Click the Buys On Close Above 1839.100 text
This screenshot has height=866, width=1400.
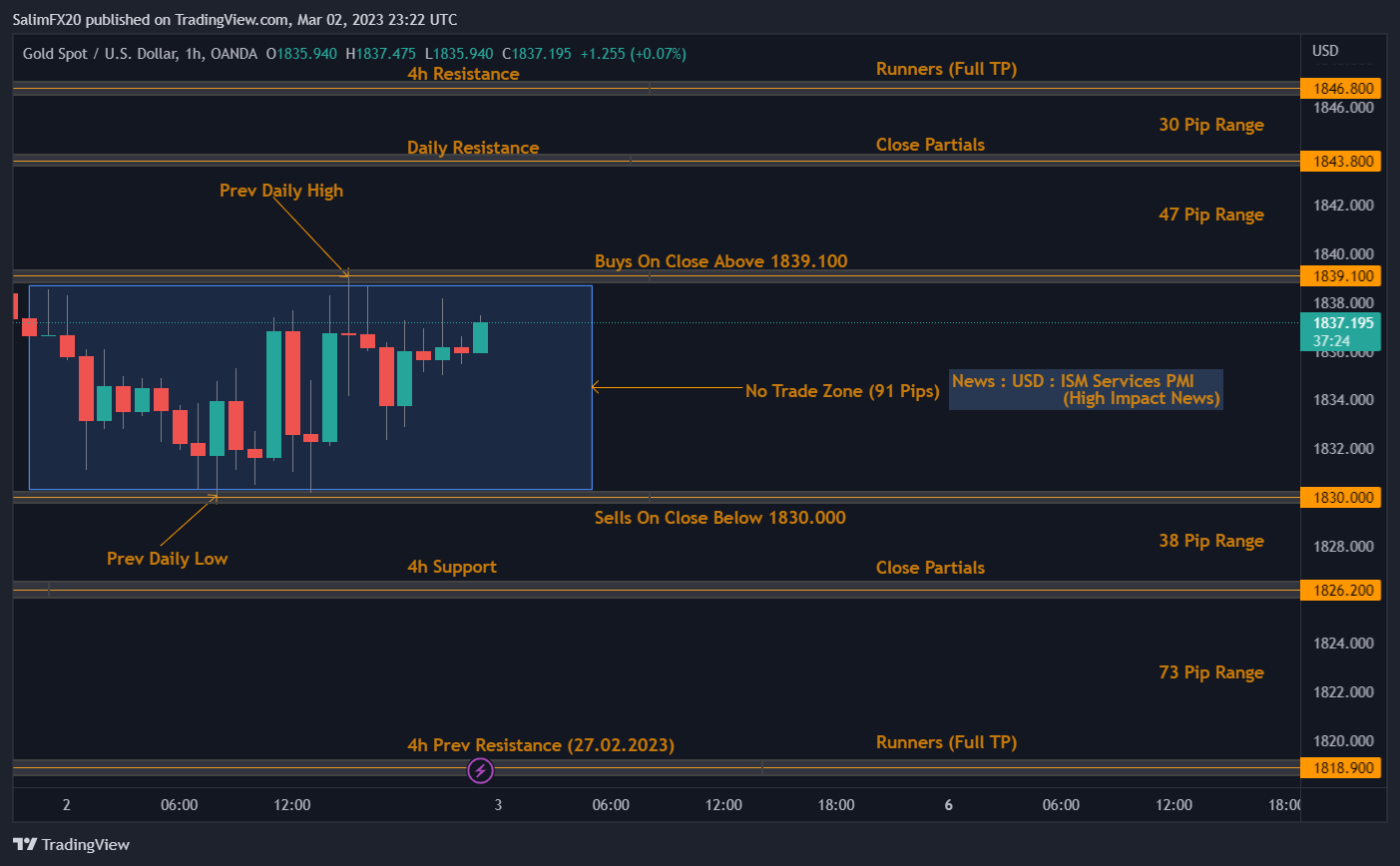[x=720, y=261]
